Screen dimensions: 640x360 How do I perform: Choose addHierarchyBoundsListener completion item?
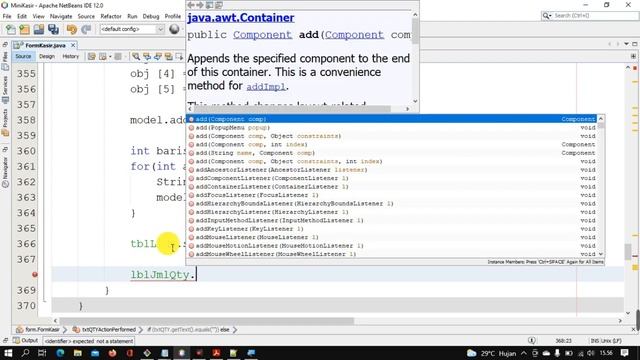[x=392, y=203]
